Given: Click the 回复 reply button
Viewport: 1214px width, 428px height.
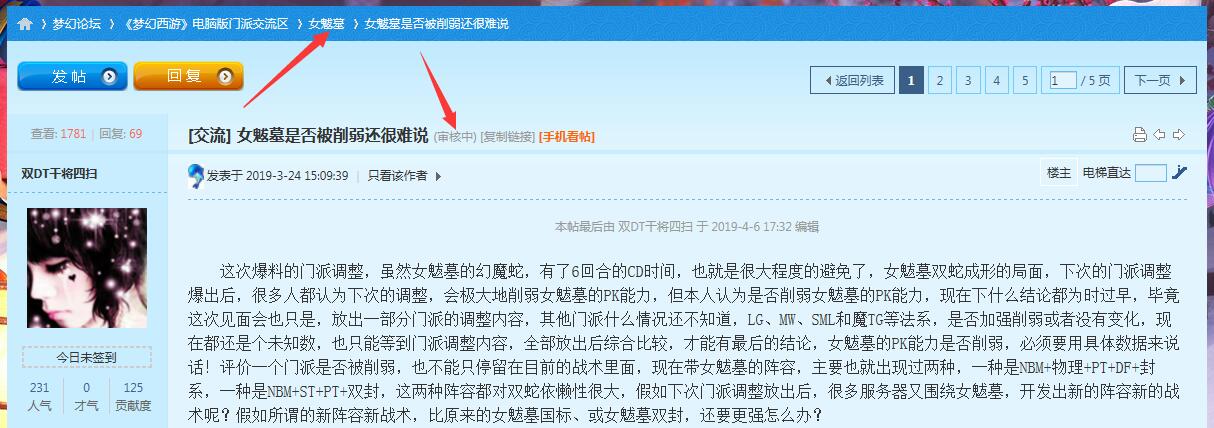Looking at the screenshot, I should (188, 76).
